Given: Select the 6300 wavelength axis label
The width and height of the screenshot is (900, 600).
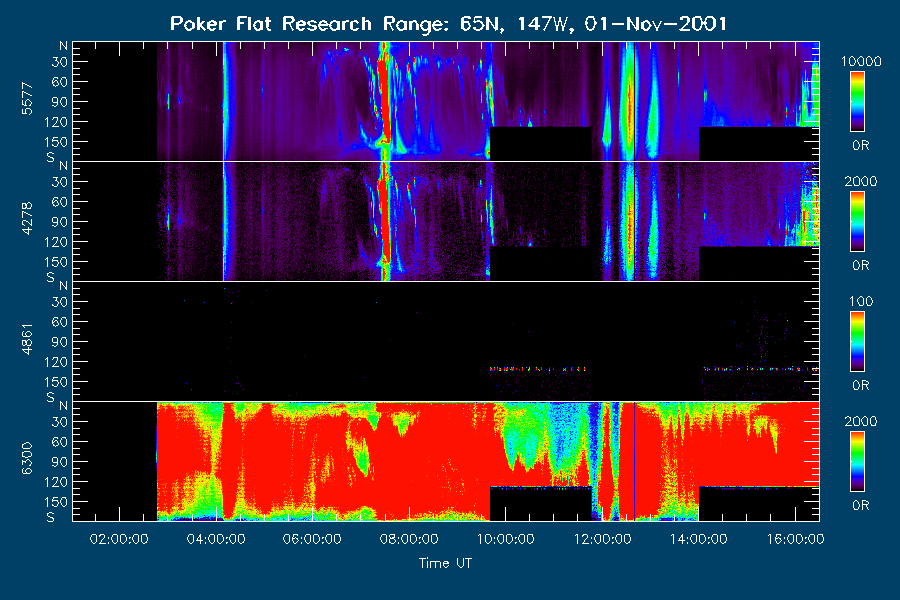Looking at the screenshot, I should 27,459.
